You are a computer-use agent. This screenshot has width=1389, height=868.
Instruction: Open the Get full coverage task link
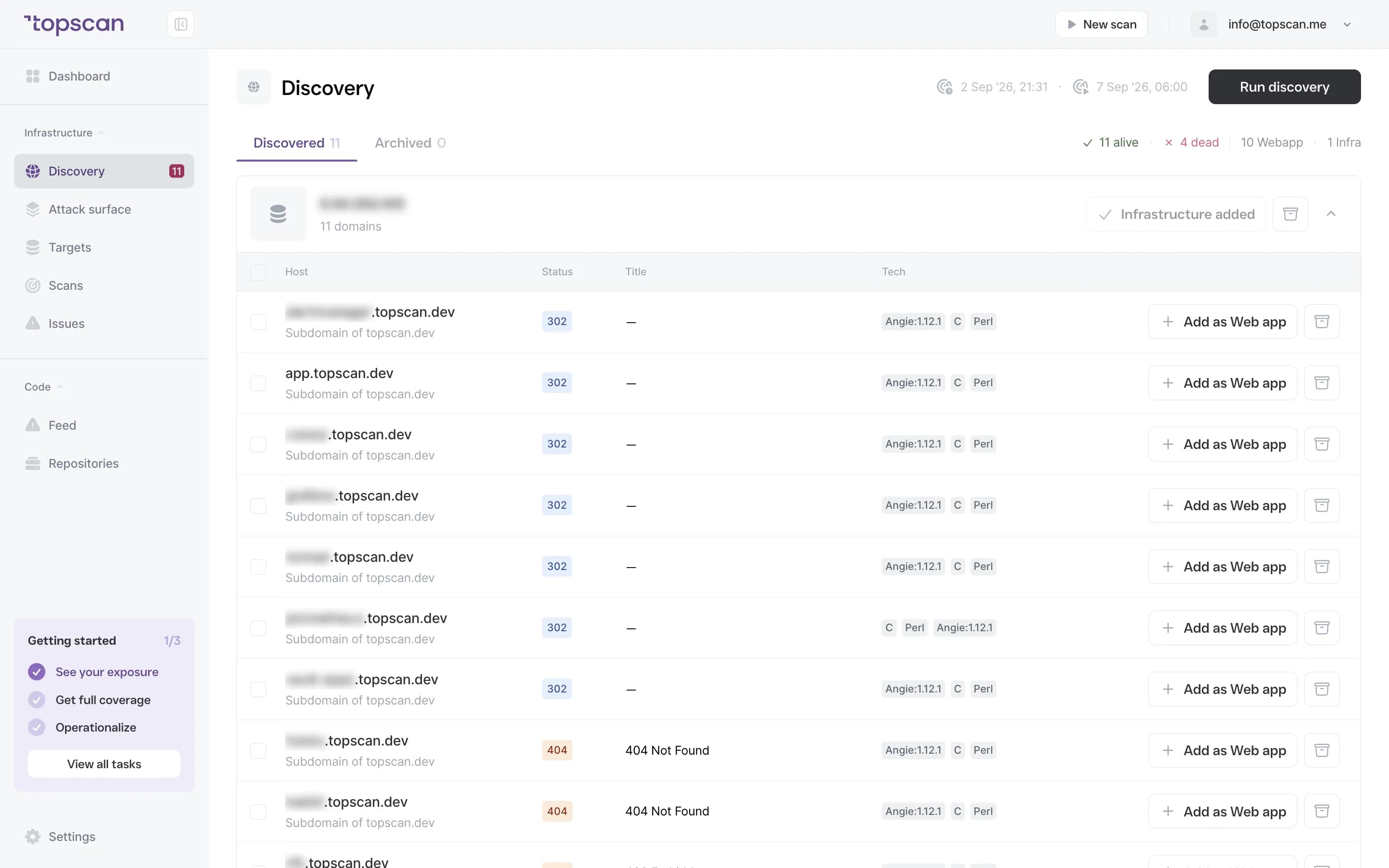pyautogui.click(x=103, y=700)
